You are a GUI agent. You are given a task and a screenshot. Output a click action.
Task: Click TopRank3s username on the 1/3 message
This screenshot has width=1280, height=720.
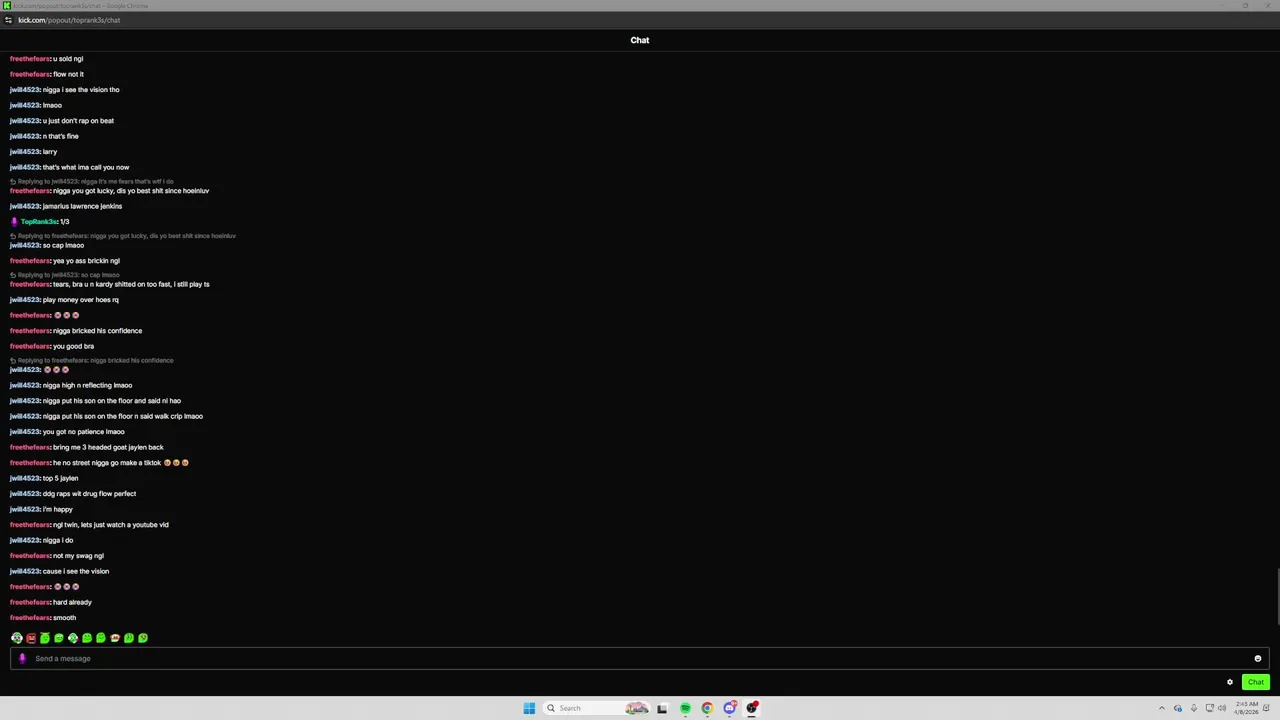(39, 221)
